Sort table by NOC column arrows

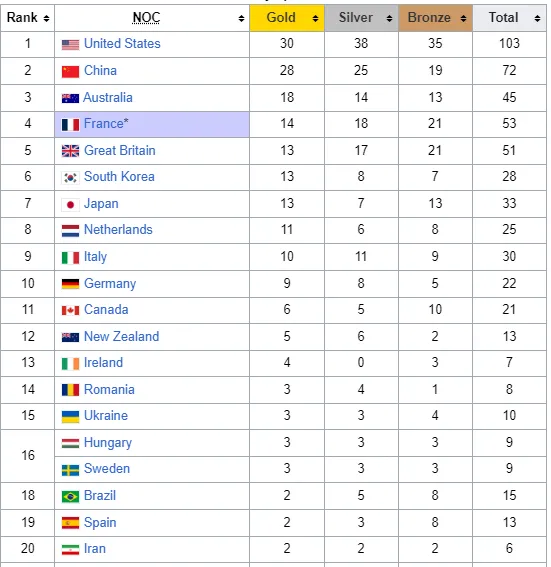242,18
